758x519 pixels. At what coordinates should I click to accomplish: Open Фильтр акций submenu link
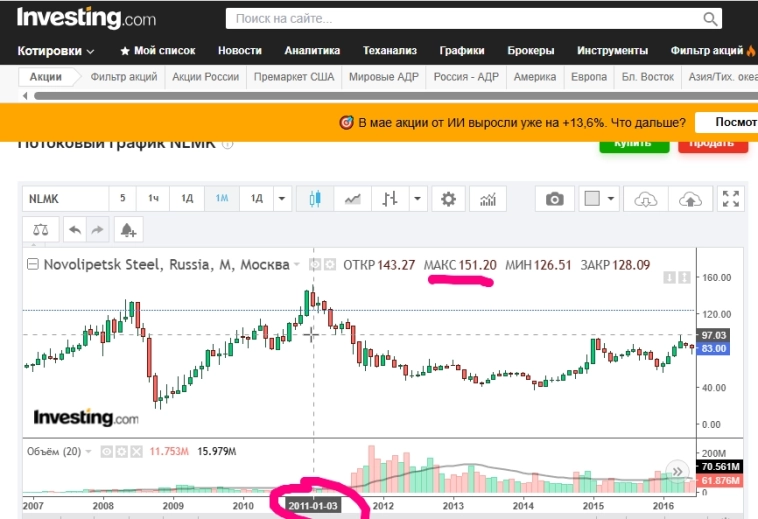[124, 77]
